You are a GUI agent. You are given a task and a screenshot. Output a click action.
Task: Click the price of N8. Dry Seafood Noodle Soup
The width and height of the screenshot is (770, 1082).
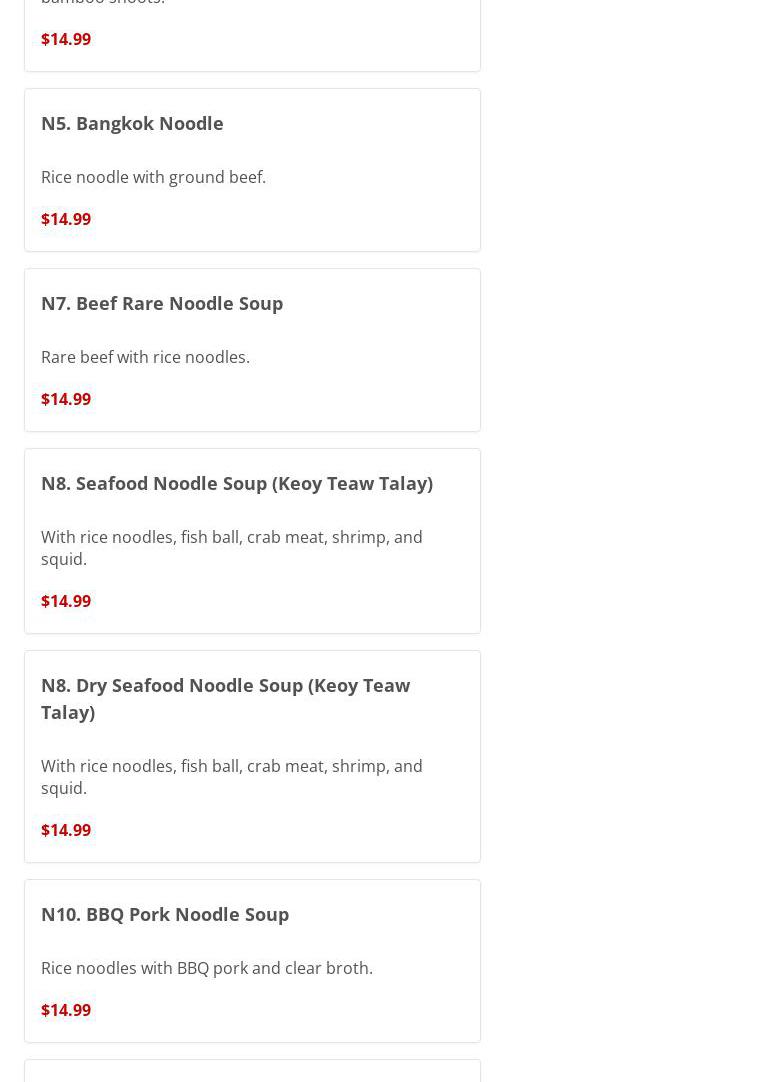(66, 830)
